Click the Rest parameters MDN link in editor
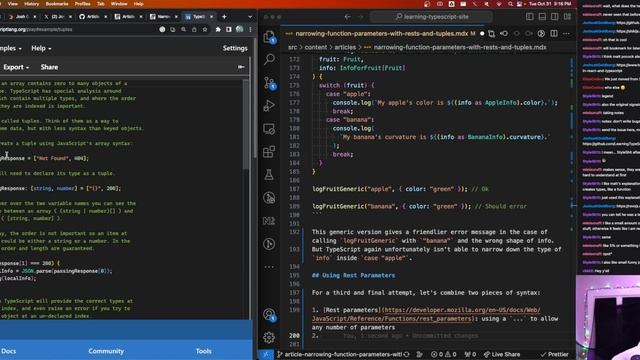 tap(427, 314)
